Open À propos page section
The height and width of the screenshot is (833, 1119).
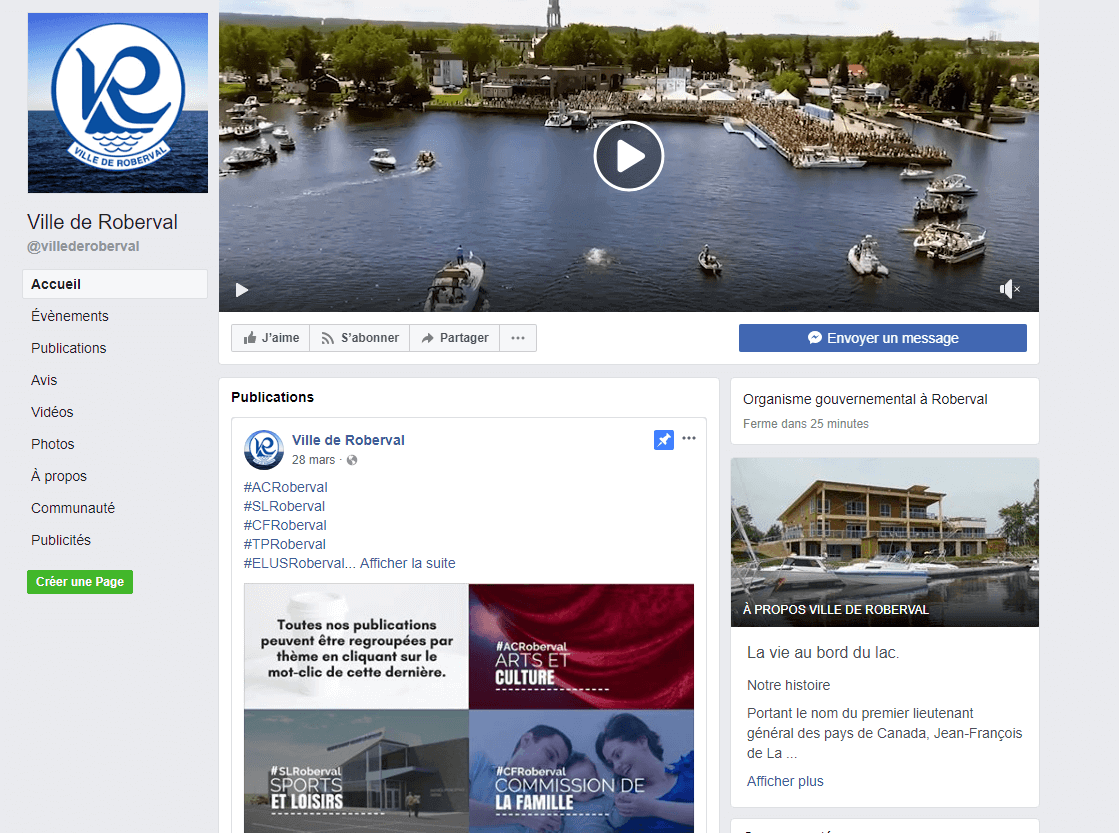pyautogui.click(x=59, y=476)
